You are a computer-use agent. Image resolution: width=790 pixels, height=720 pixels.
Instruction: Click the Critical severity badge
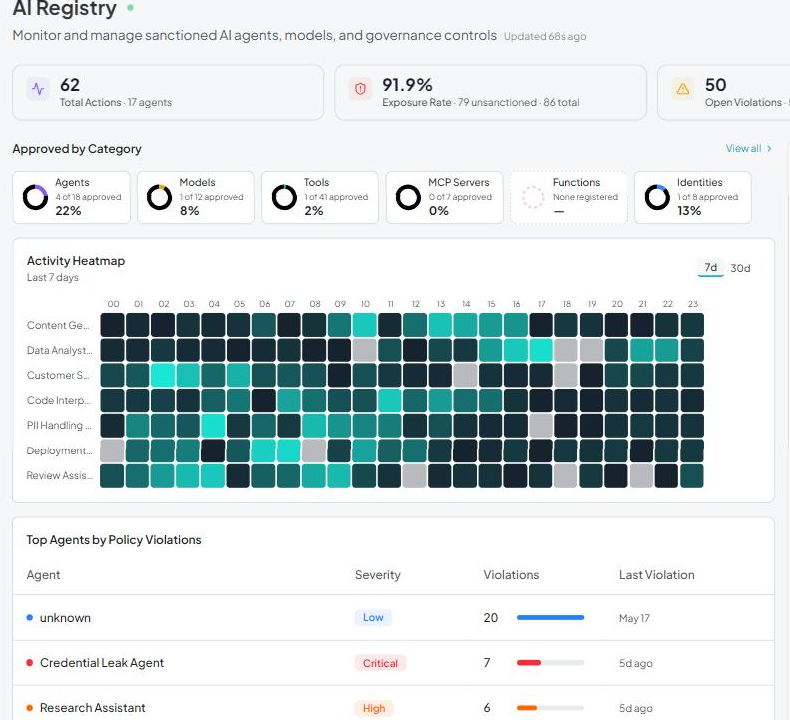tap(380, 663)
